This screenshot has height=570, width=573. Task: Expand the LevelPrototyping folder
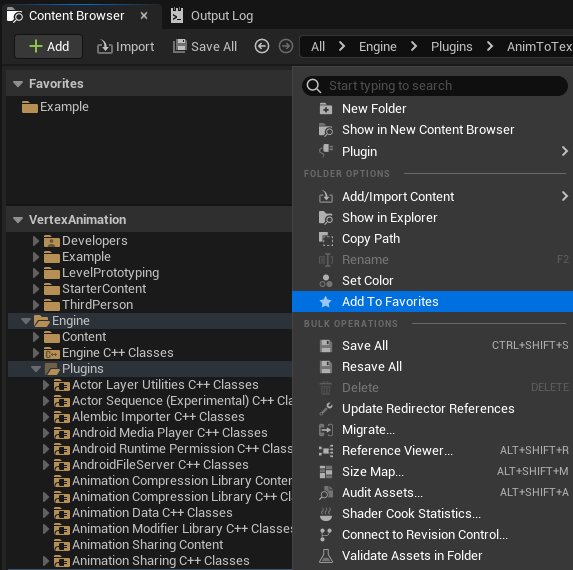coord(36,273)
